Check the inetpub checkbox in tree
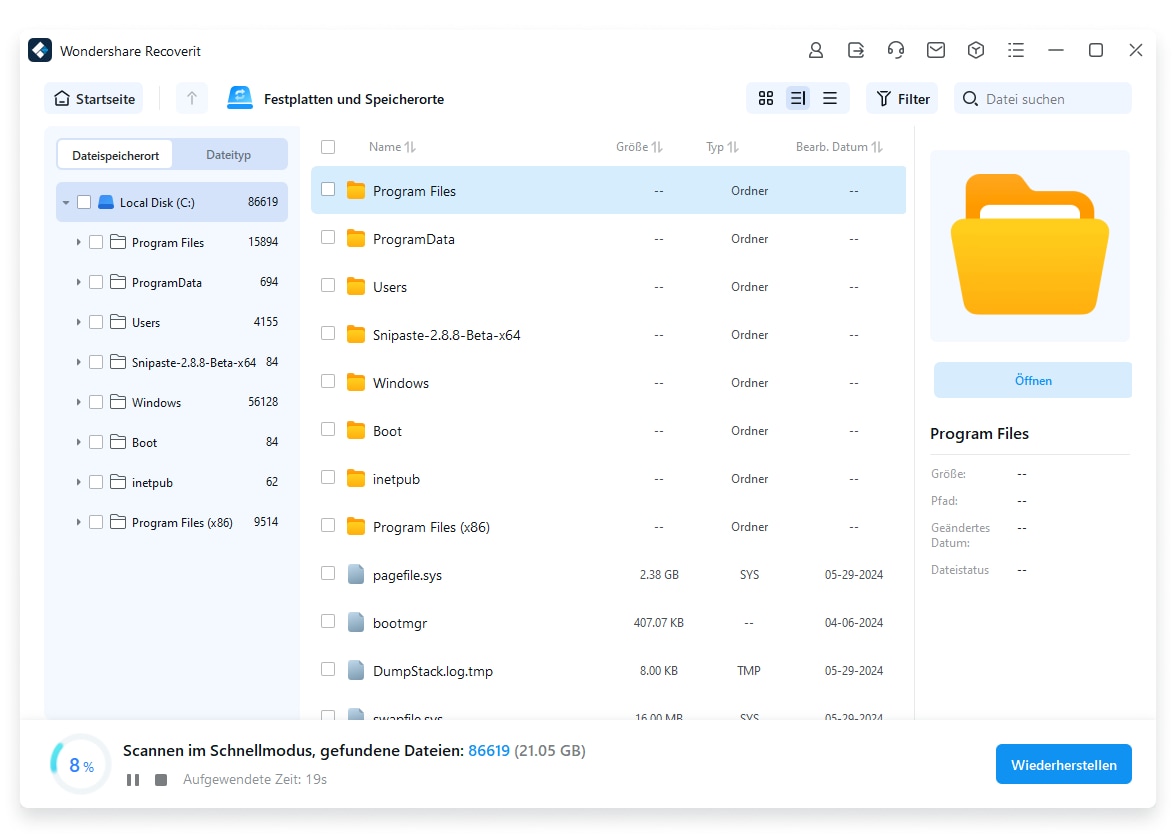 (x=96, y=482)
